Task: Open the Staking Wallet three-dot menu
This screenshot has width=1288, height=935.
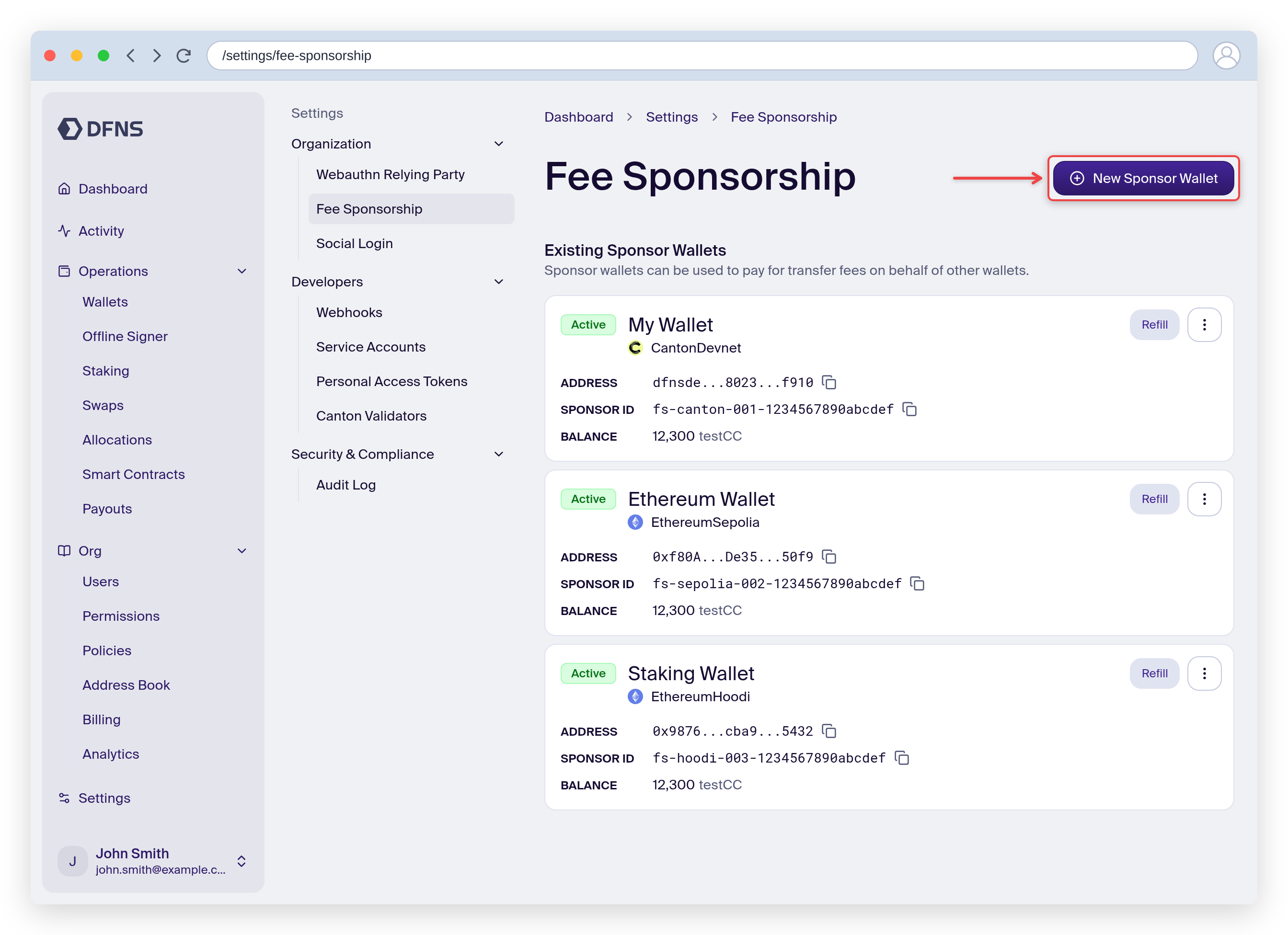Action: point(1204,673)
